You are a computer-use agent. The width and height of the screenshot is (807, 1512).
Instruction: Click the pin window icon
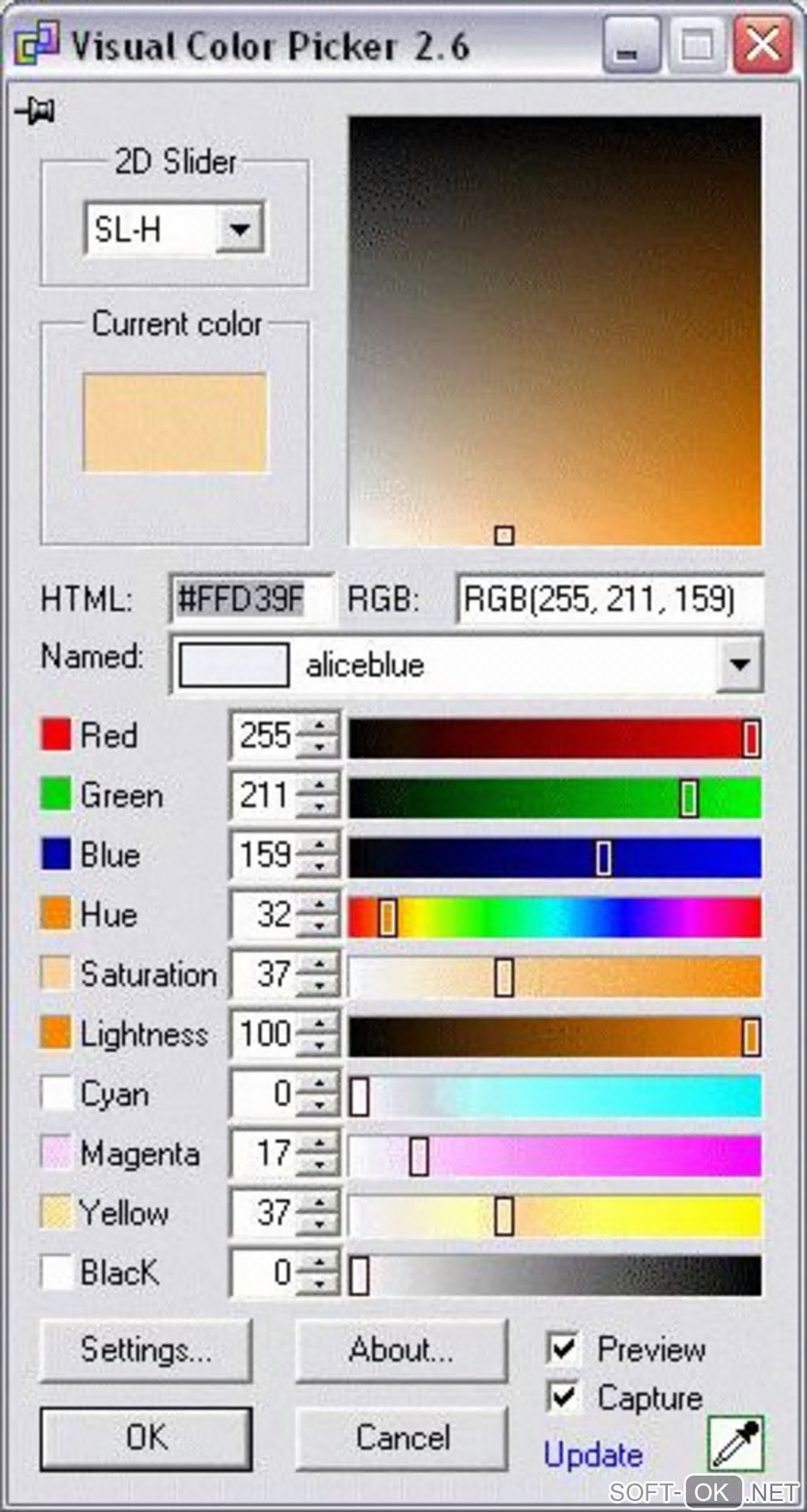[x=35, y=111]
